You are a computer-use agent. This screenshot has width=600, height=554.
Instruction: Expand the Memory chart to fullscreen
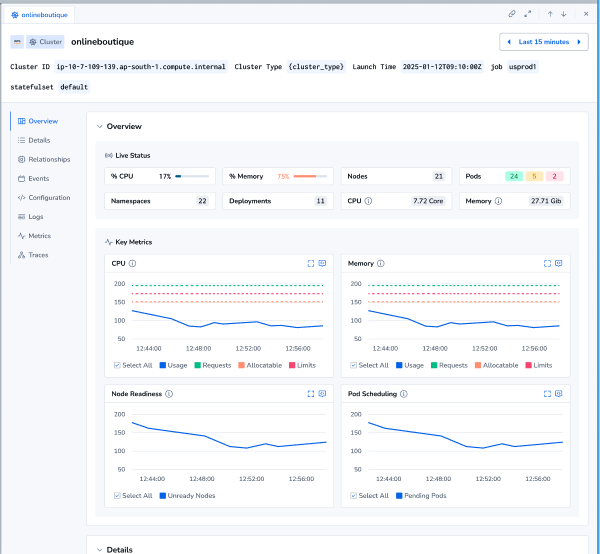click(x=547, y=263)
